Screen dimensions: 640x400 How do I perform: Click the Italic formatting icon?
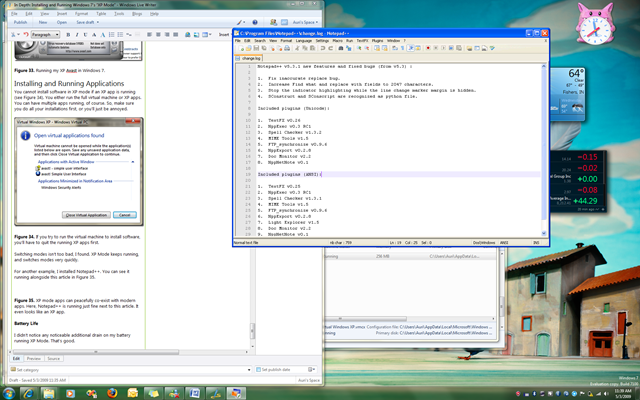(x=76, y=34)
